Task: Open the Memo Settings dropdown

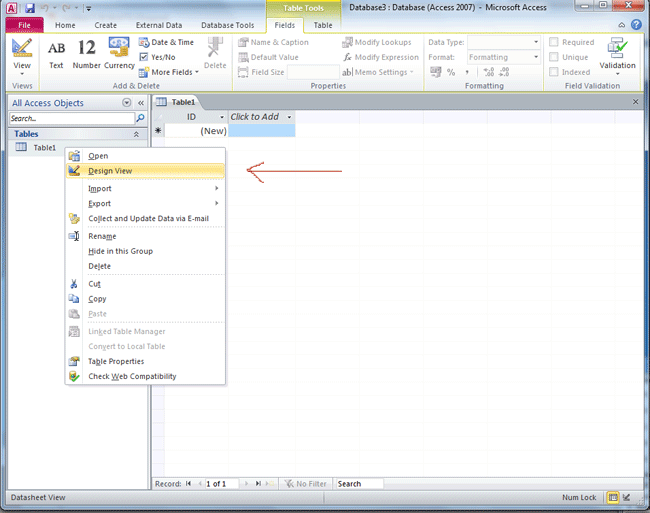Action: click(378, 72)
